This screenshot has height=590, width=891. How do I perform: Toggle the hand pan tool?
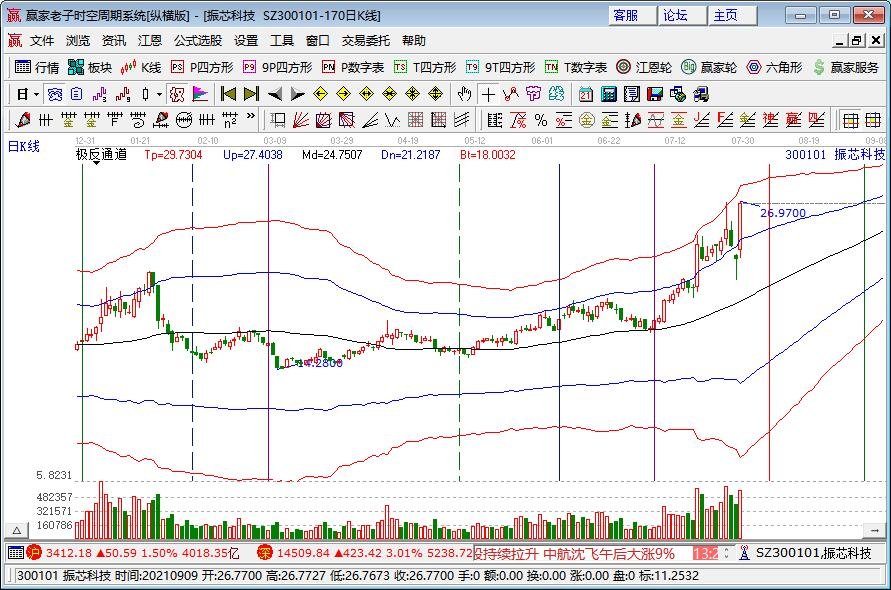click(463, 93)
